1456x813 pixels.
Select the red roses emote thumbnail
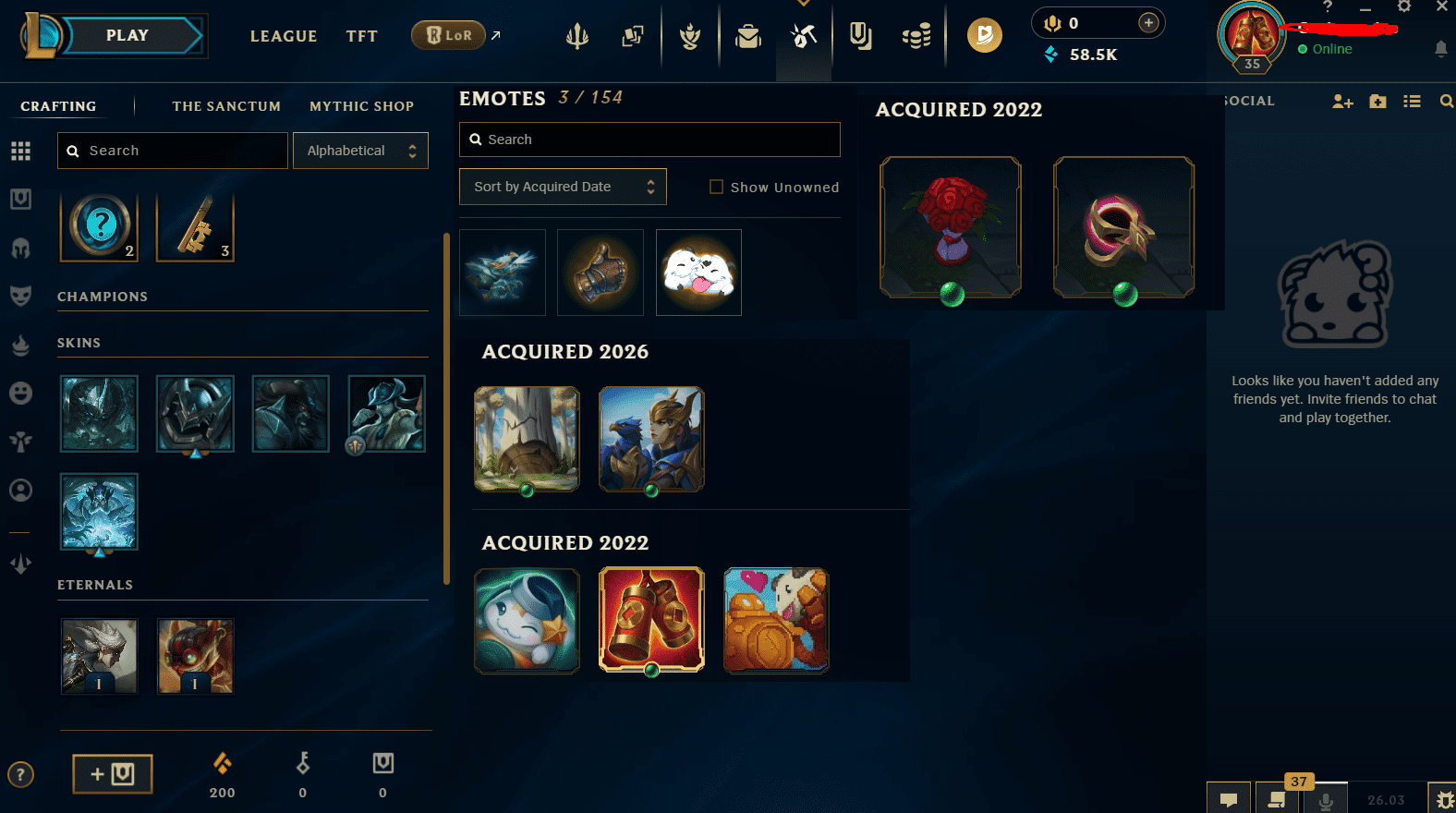951,227
